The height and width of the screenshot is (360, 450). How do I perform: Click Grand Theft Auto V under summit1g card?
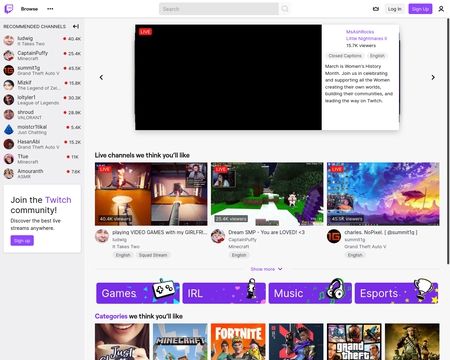[365, 247]
